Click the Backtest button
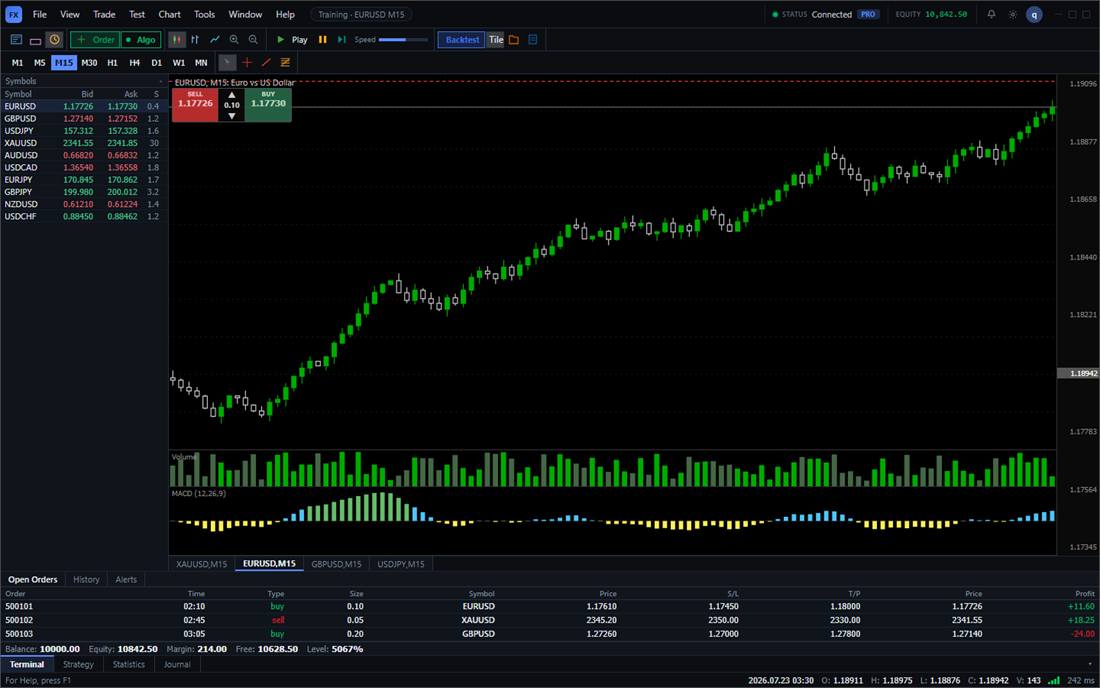This screenshot has width=1100, height=688. pos(462,40)
